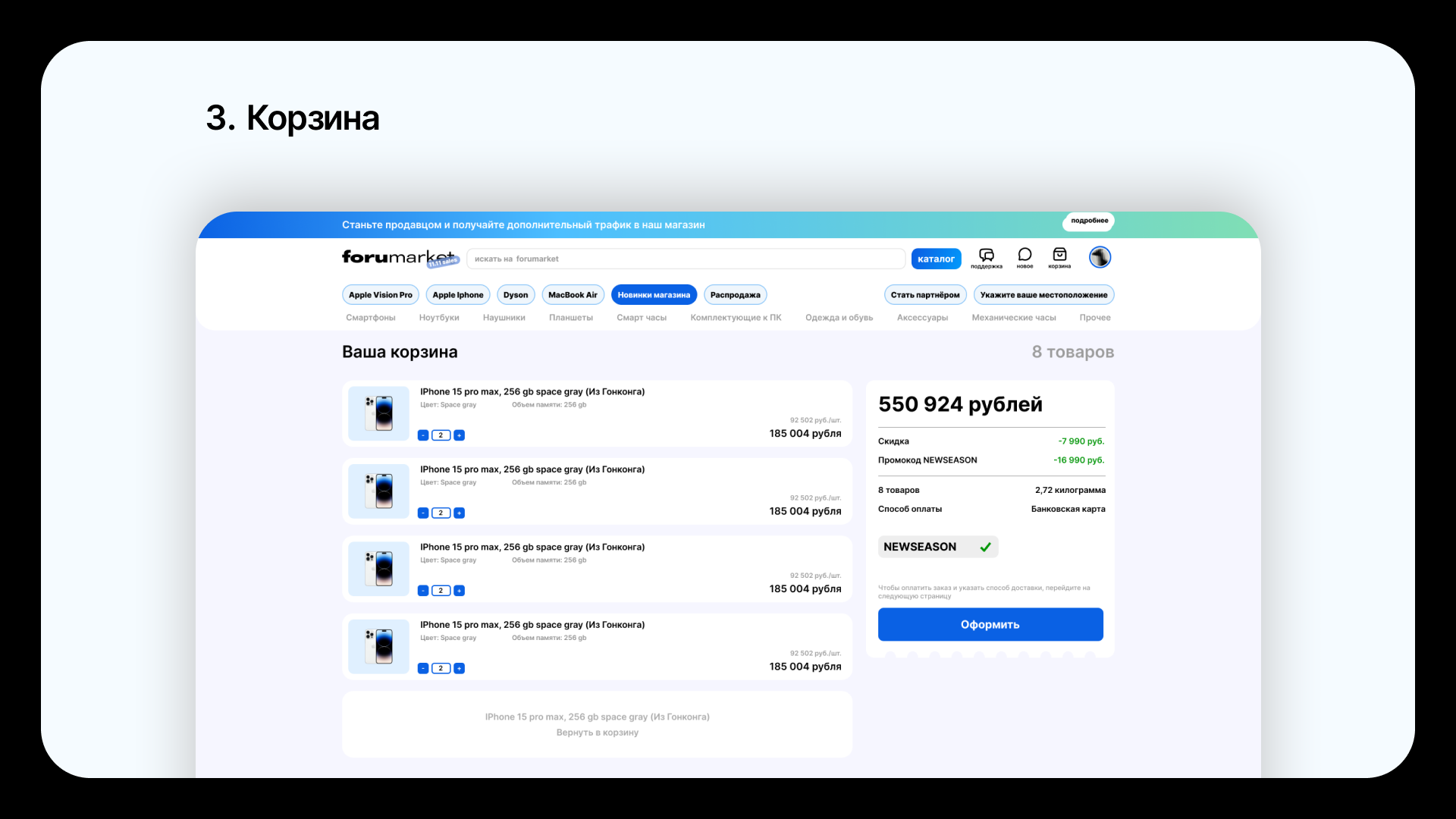
Task: Click the forumarket logo
Action: pyautogui.click(x=397, y=258)
